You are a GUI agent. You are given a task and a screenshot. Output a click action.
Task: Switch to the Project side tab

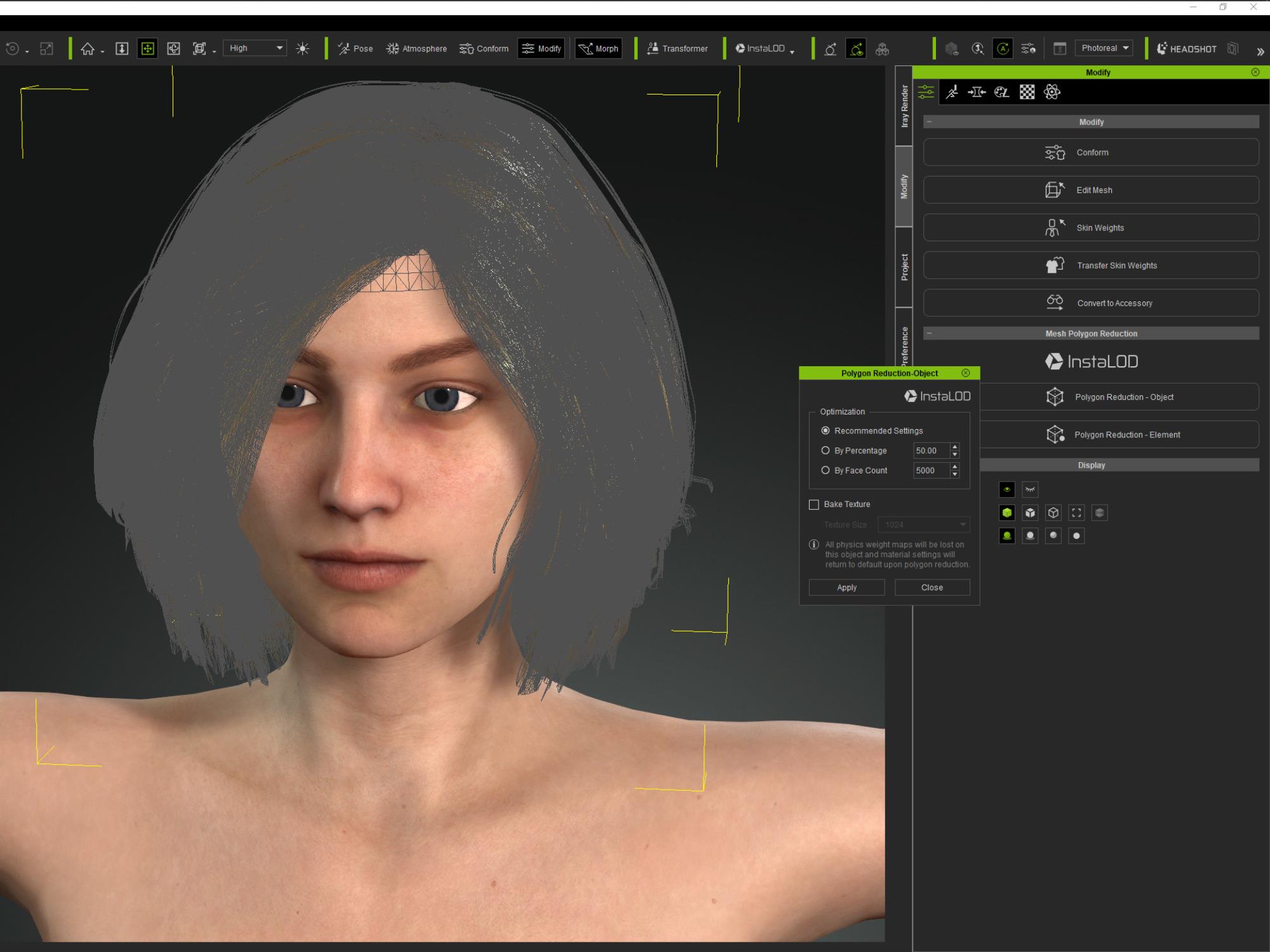click(904, 267)
